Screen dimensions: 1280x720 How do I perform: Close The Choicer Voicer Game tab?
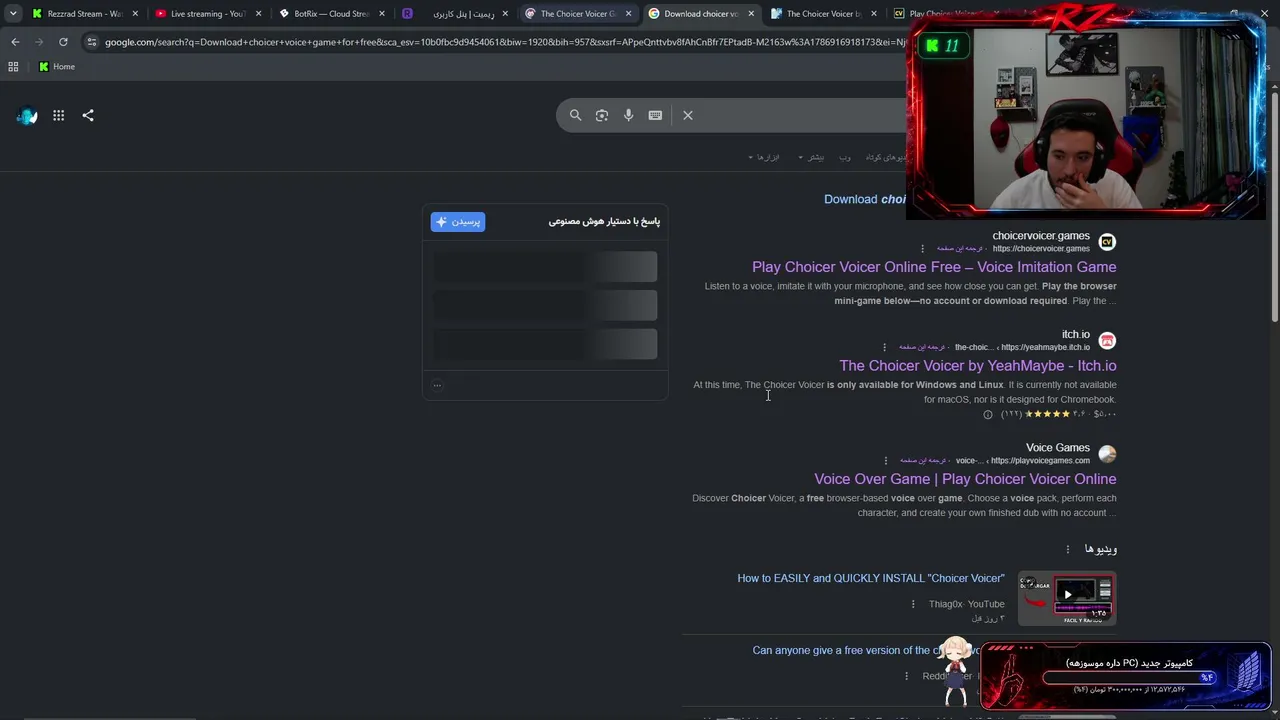tap(628, 14)
